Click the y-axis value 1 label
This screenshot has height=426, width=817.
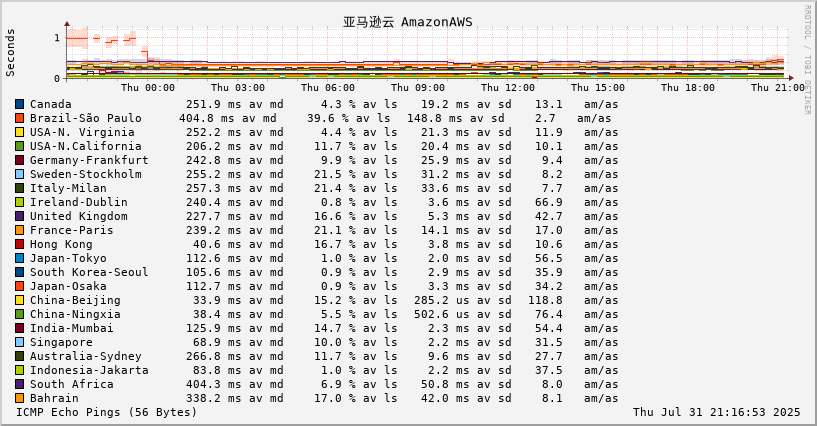(x=57, y=38)
